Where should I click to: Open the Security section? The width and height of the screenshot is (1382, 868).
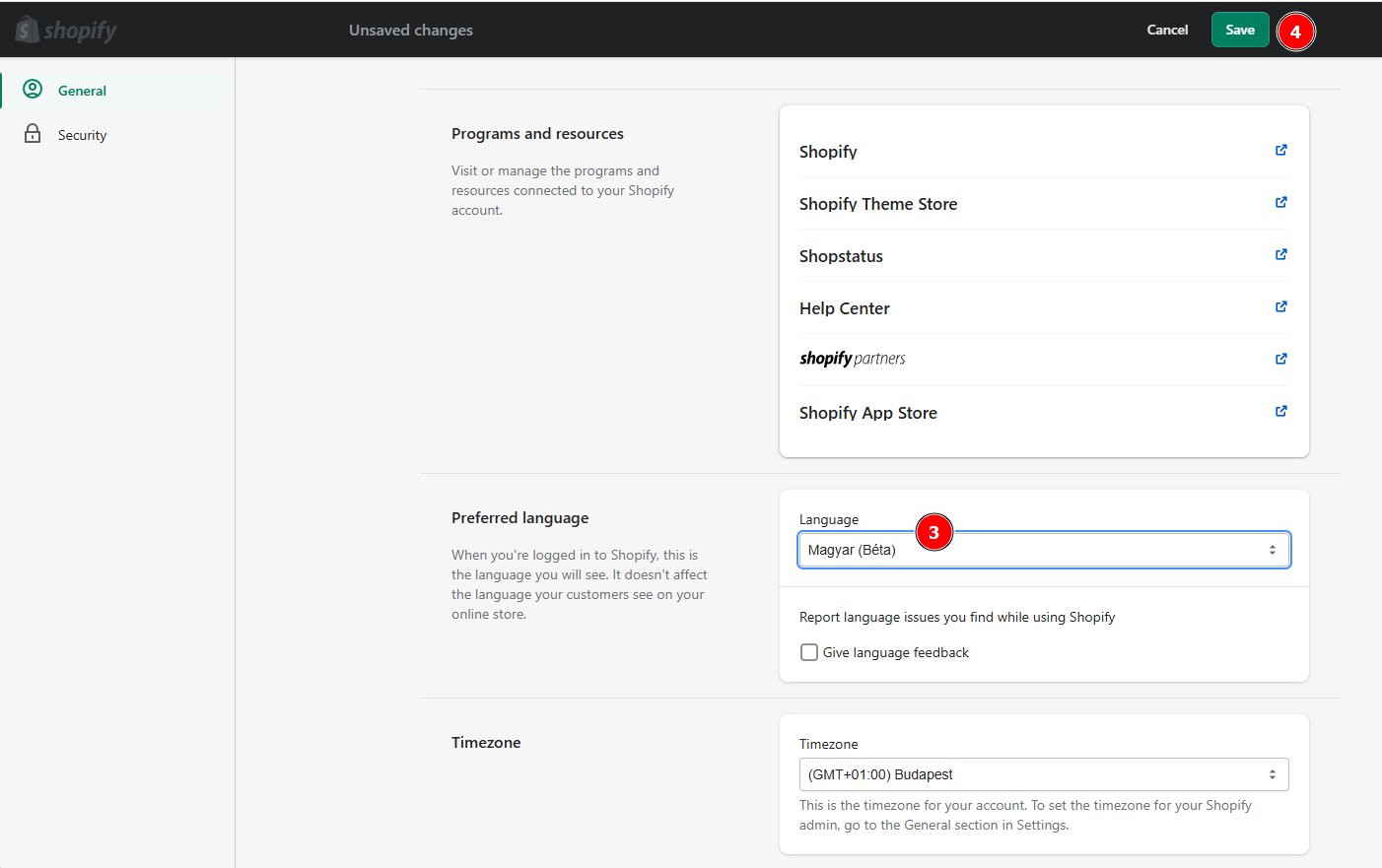click(82, 135)
